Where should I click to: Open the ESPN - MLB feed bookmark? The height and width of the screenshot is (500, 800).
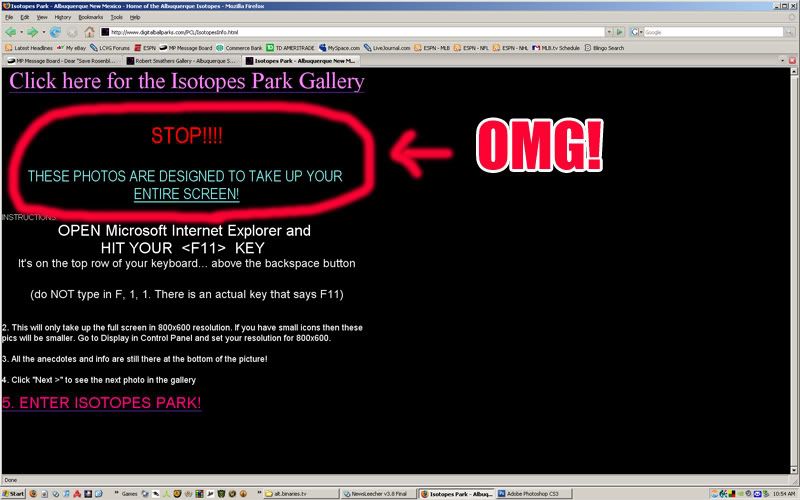432,48
